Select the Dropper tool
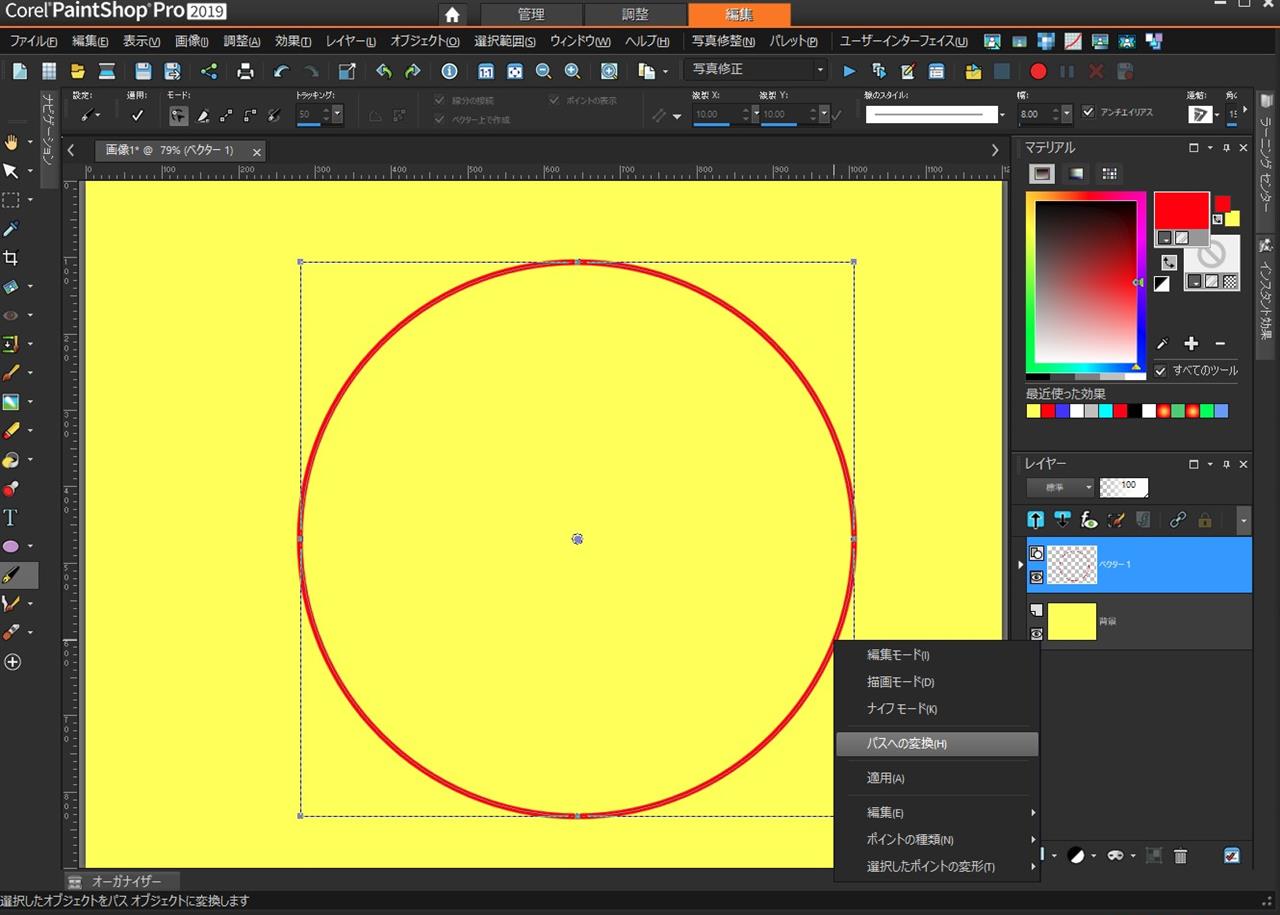 (12, 229)
